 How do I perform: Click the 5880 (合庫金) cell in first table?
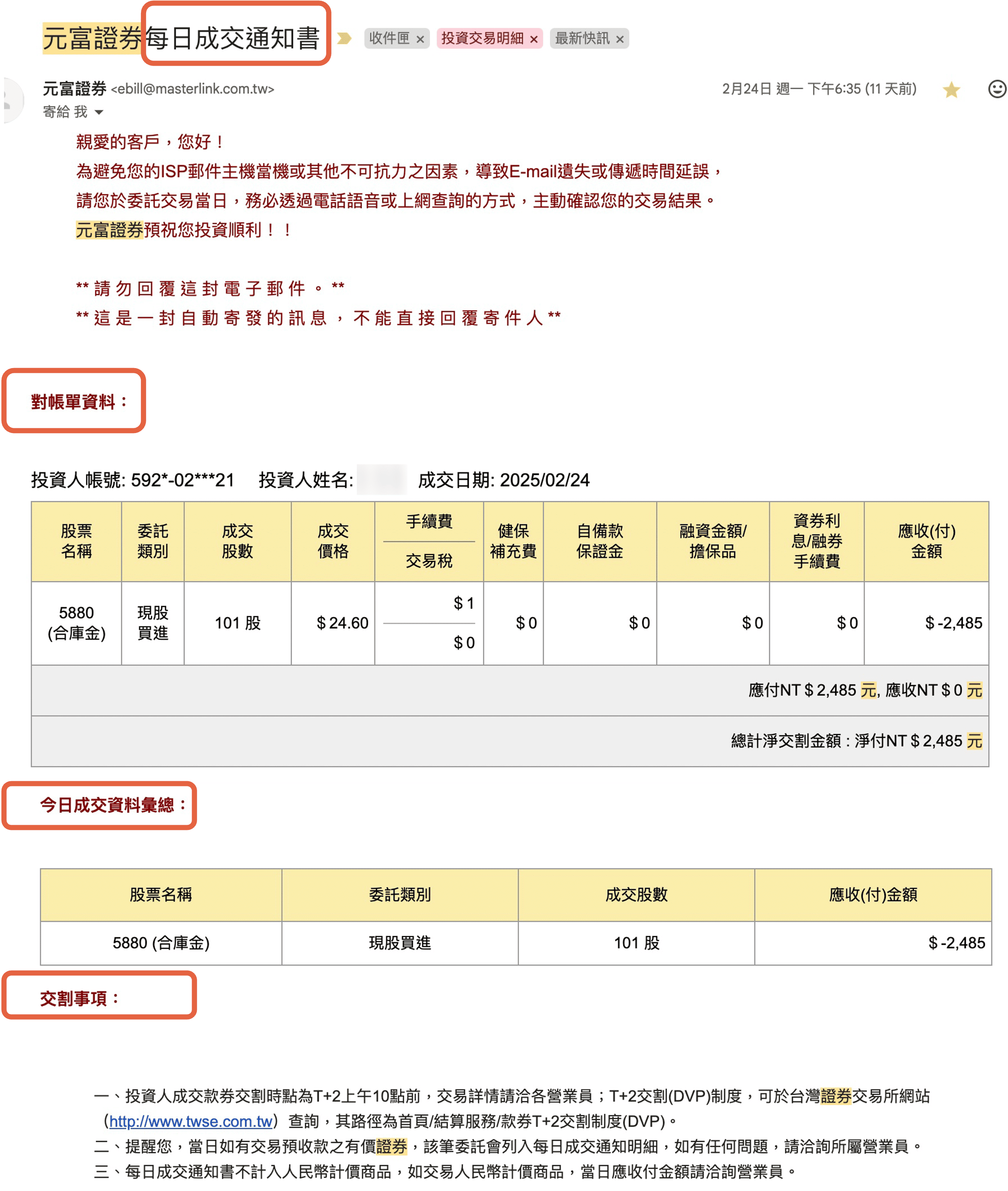coord(76,623)
